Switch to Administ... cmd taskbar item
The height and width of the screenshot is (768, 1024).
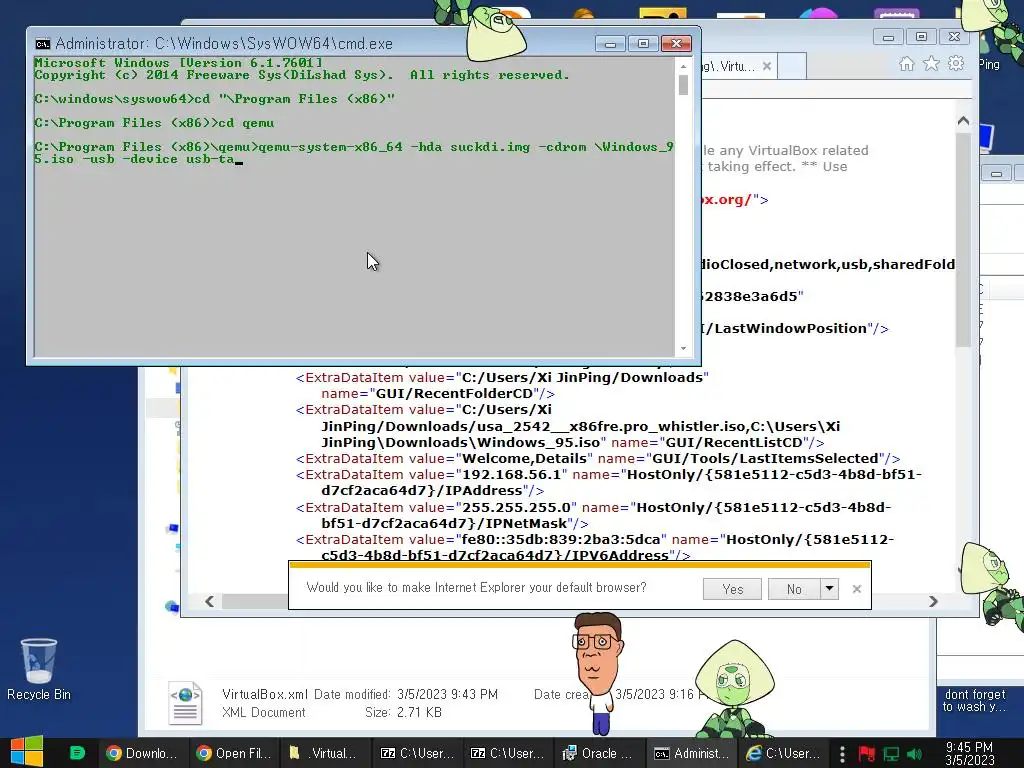pos(691,753)
